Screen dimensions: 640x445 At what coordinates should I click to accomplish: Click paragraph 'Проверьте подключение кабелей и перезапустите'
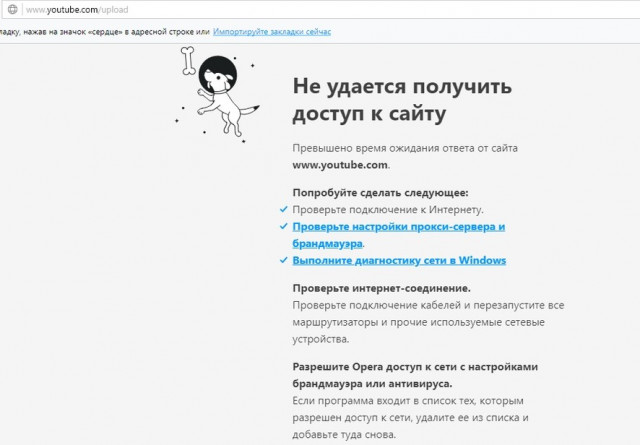point(428,322)
